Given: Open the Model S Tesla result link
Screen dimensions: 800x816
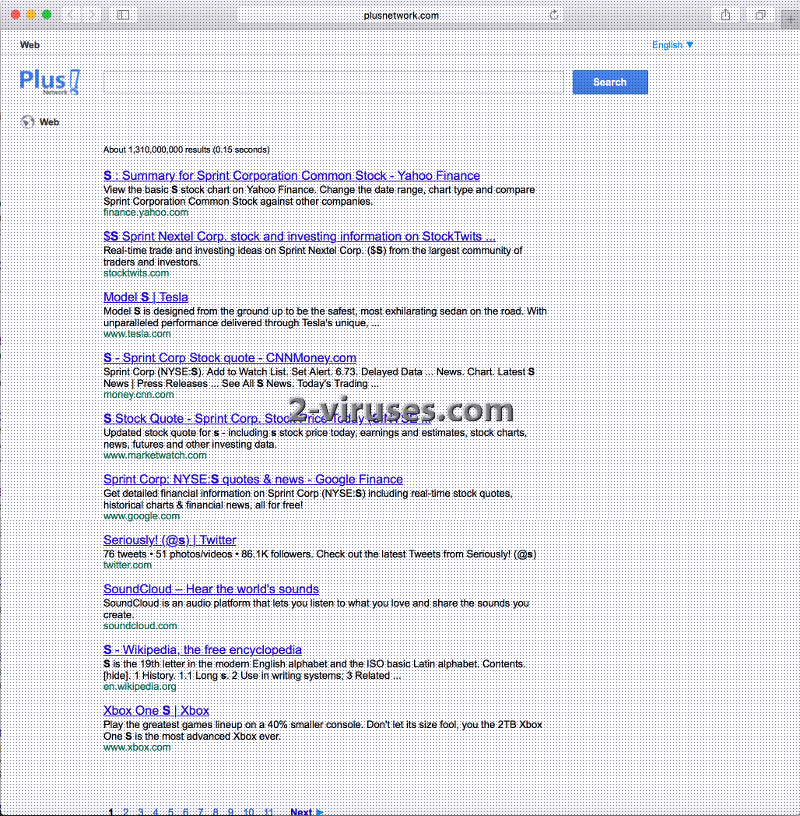Looking at the screenshot, I should (x=145, y=296).
